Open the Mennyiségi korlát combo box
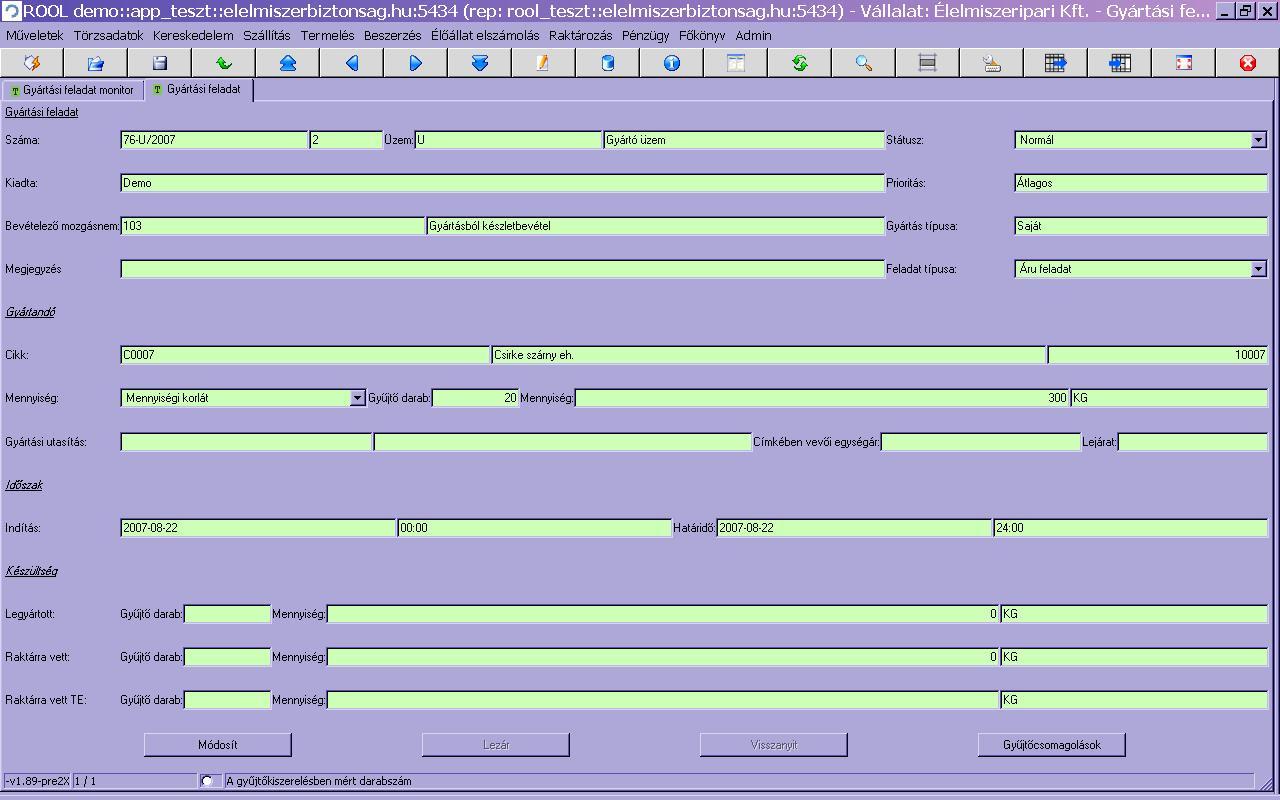The width and height of the screenshot is (1280, 800). (x=357, y=398)
